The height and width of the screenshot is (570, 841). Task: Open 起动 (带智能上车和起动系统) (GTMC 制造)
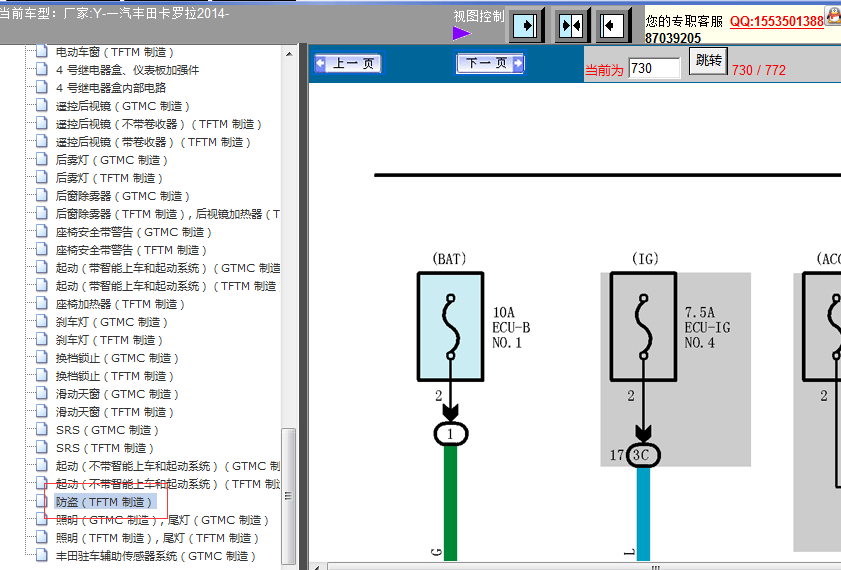pyautogui.click(x=167, y=268)
